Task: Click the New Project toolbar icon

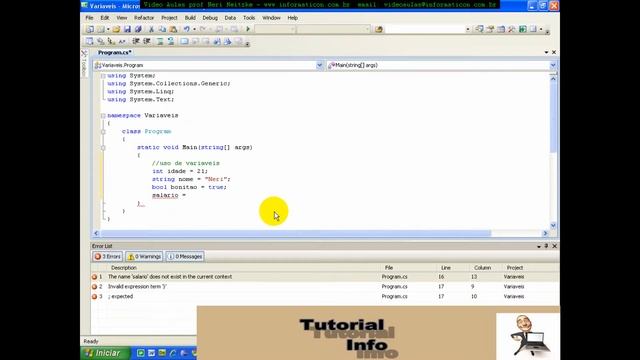Action: click(x=89, y=29)
